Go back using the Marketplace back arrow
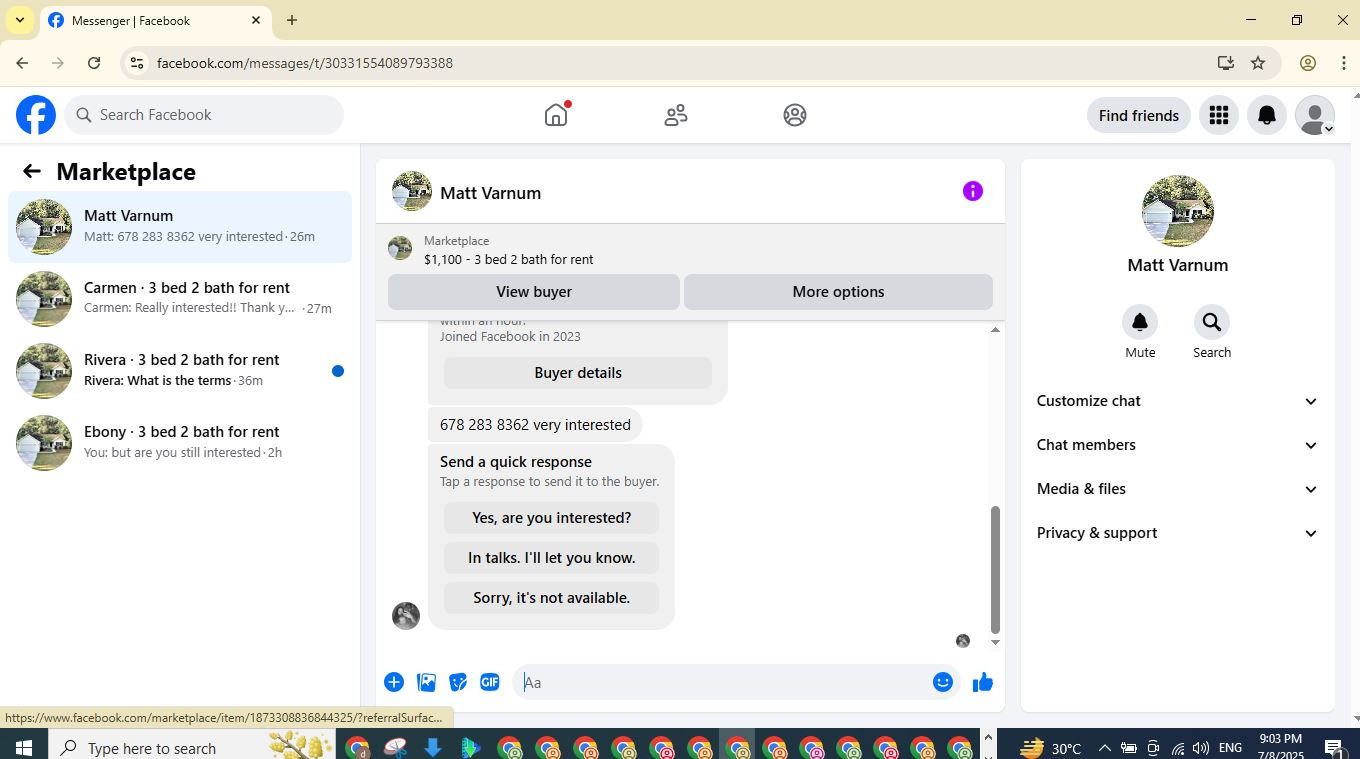Viewport: 1360px width, 759px height. pyautogui.click(x=31, y=171)
